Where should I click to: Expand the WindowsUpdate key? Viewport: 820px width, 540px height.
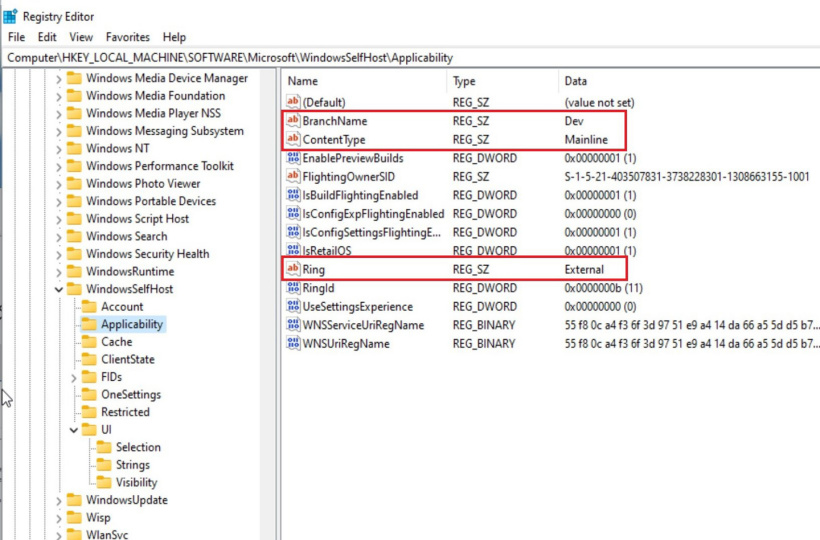pyautogui.click(x=59, y=500)
